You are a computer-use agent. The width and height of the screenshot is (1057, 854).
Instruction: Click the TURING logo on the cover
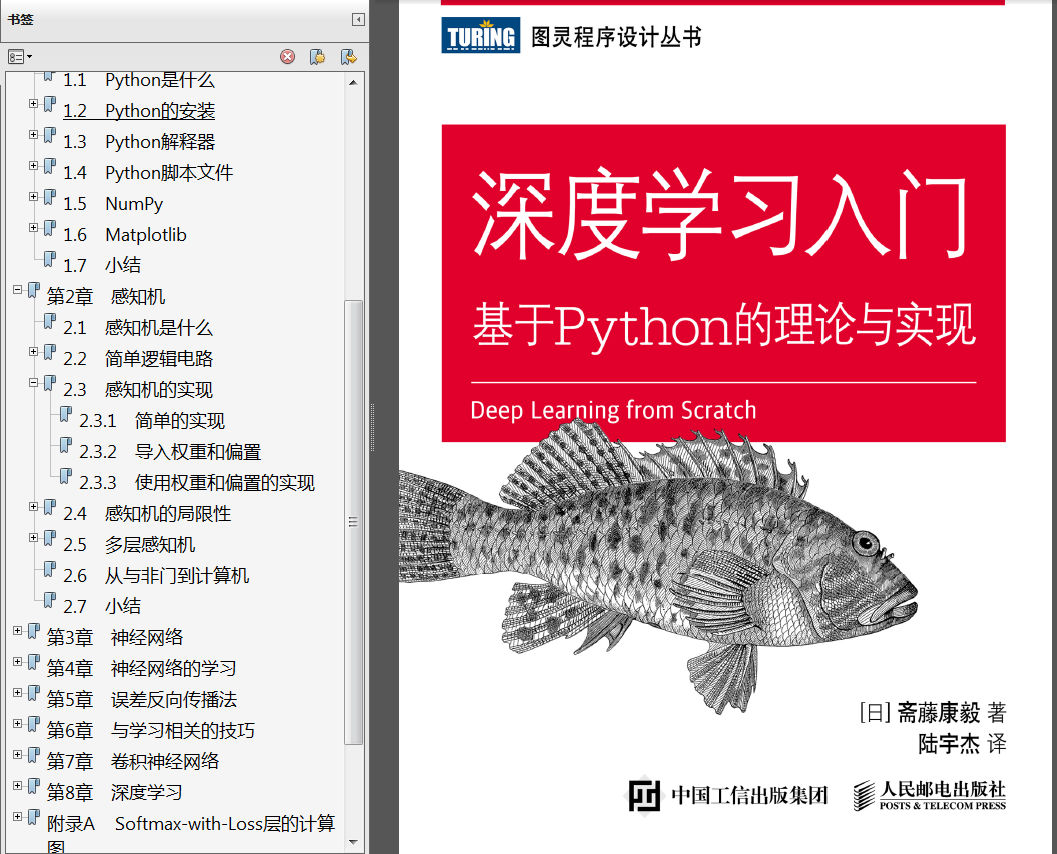pos(481,35)
